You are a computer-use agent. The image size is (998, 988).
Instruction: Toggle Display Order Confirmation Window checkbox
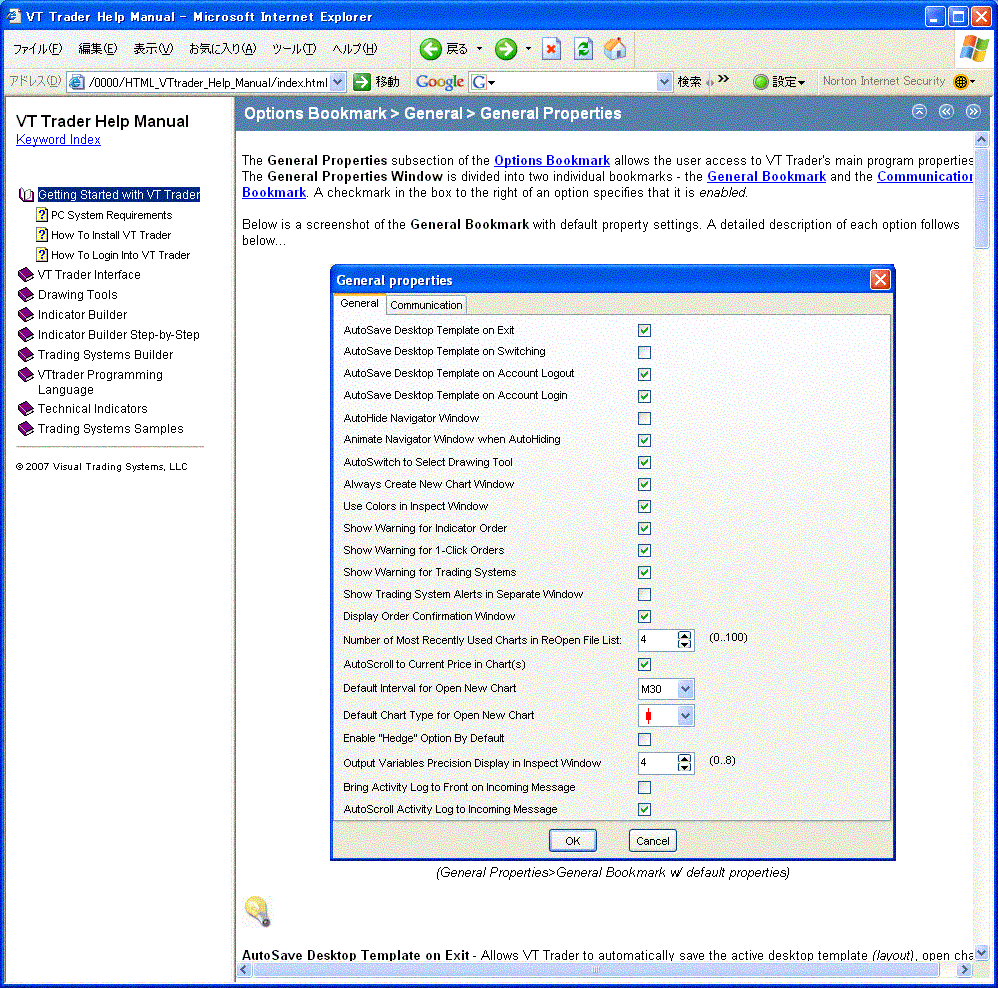coord(644,616)
